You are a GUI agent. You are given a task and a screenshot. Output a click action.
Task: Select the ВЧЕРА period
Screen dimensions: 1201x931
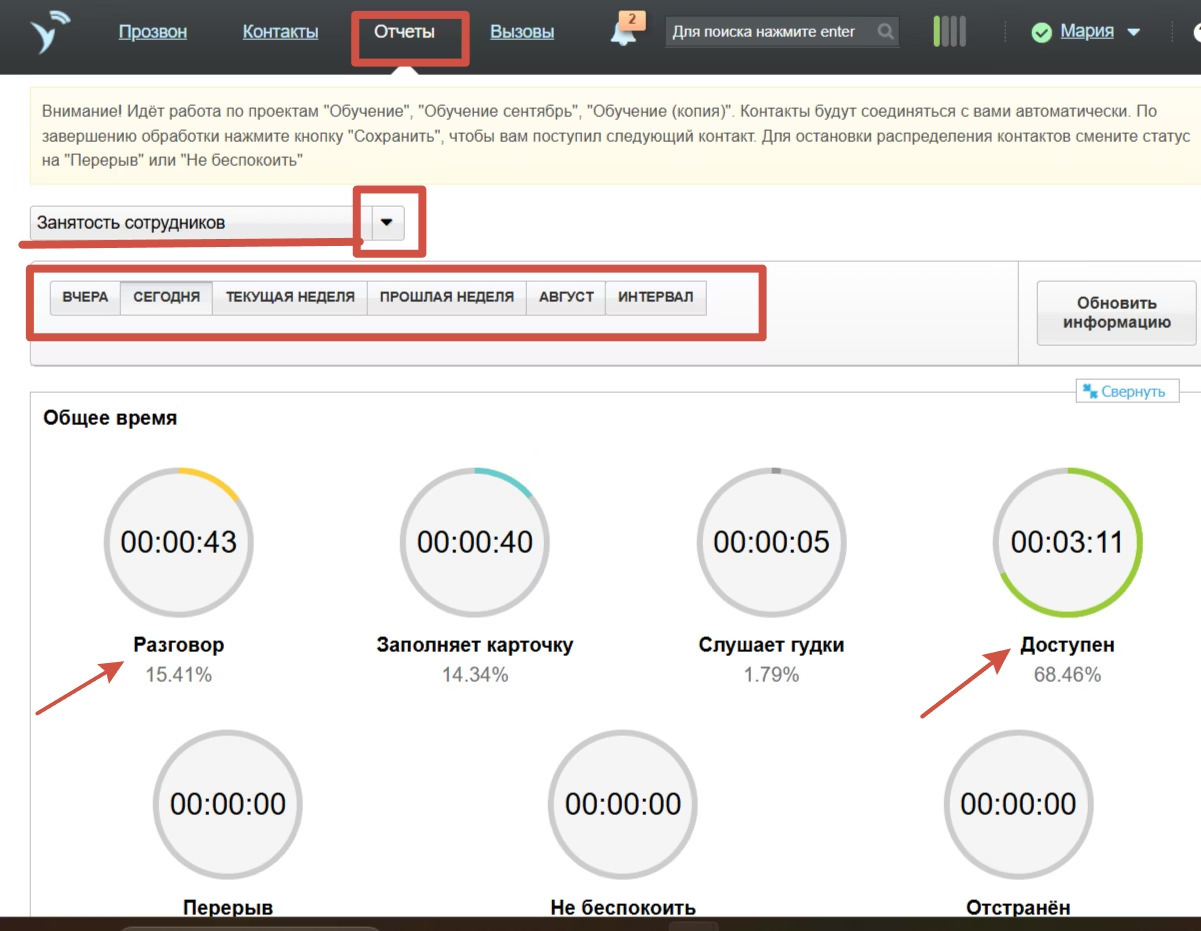85,297
